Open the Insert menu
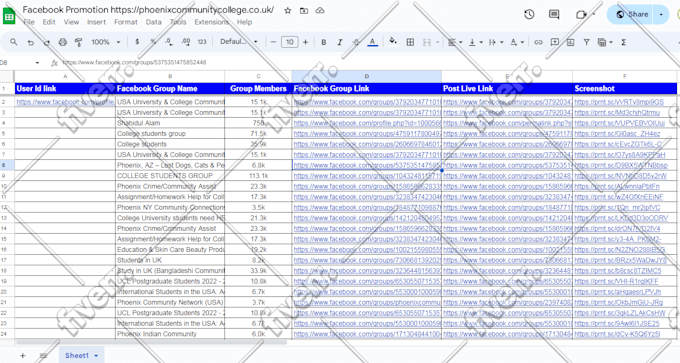680x363 pixels. tap(96, 22)
